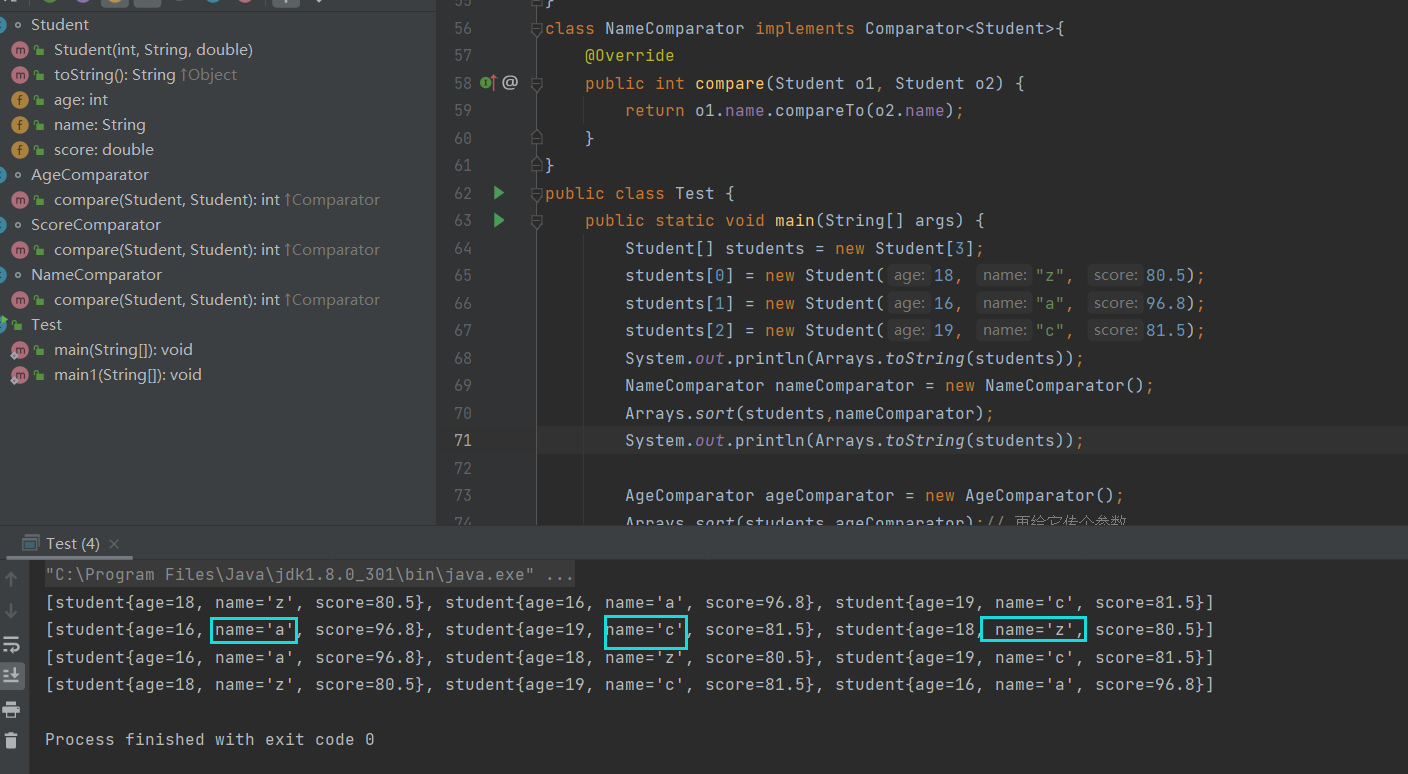The height and width of the screenshot is (774, 1408).
Task: Click the 'name:' parameter hint on line 66
Action: coord(1004,303)
